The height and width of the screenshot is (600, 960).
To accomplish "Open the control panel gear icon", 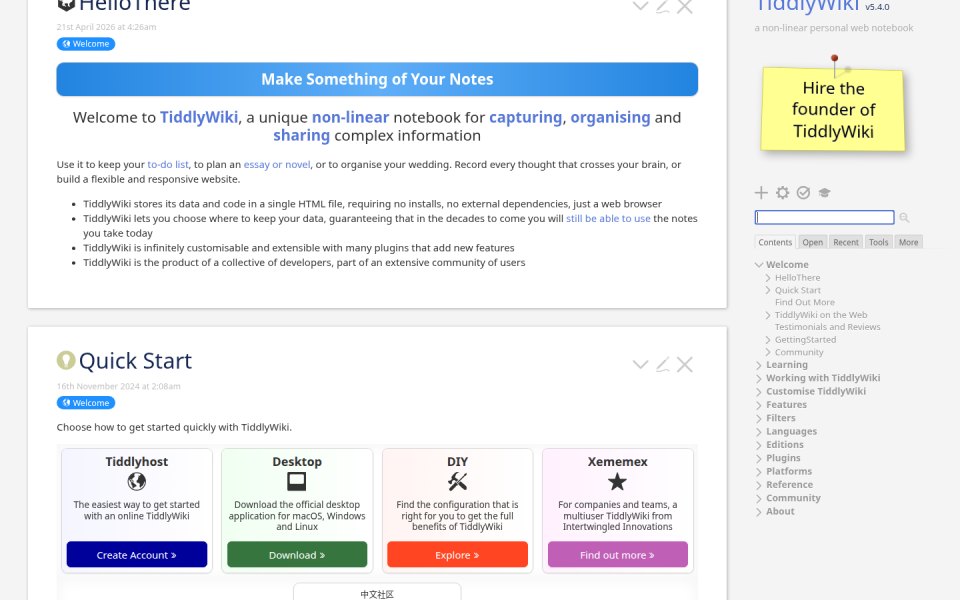I will coord(782,193).
